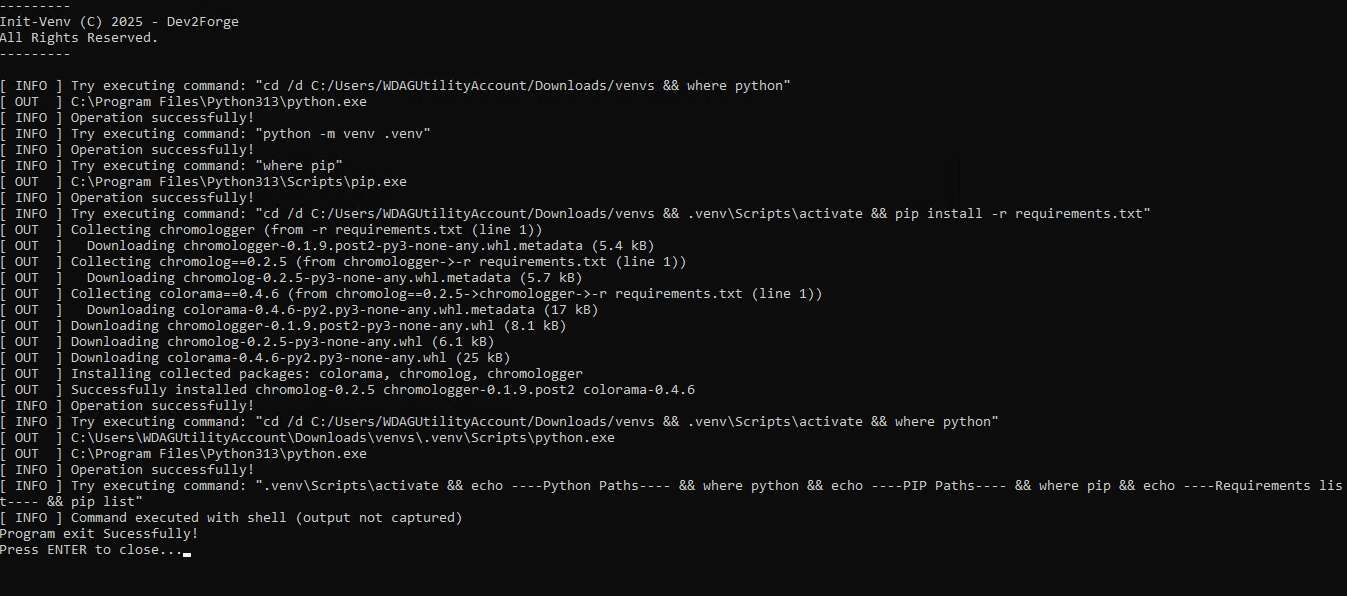Click the "Collecting colorama==0.4.6" output line

(446, 294)
